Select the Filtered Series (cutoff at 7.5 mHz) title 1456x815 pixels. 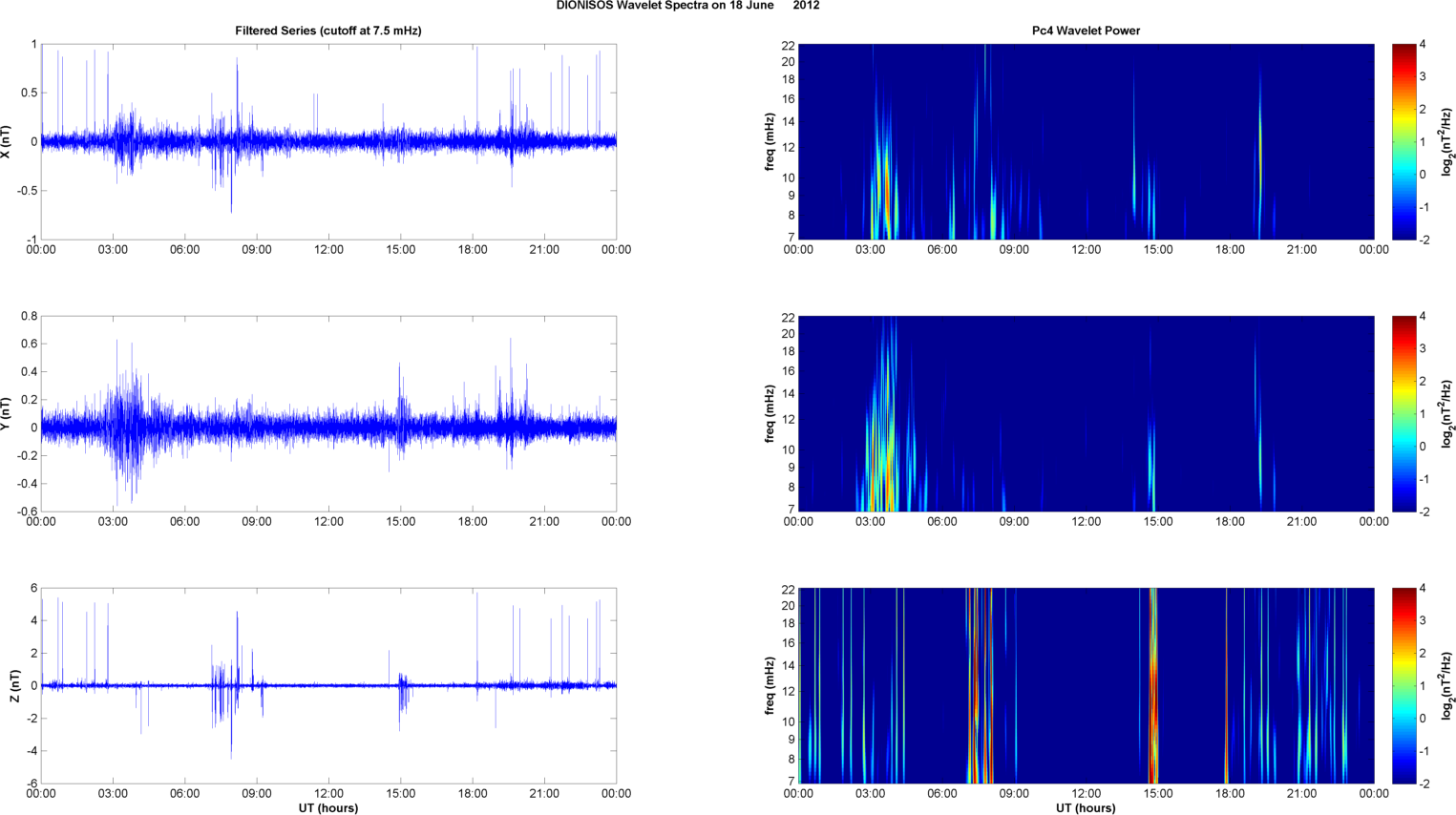coord(328,31)
